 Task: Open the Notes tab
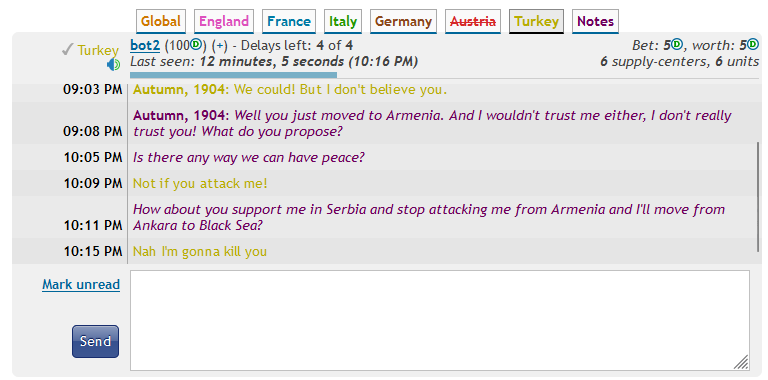coord(595,22)
